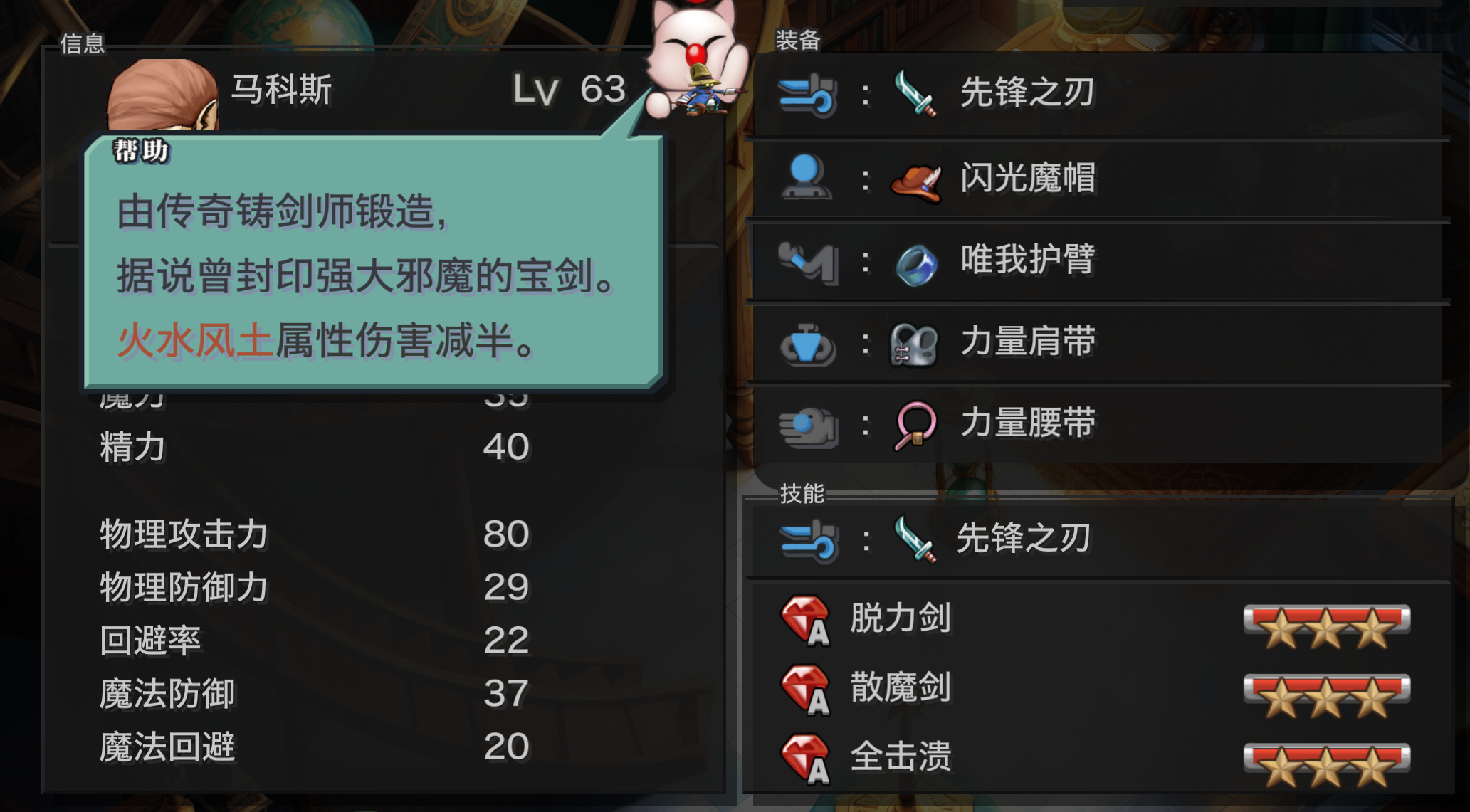Image resolution: width=1470 pixels, height=812 pixels.
Task: Select the accessory slot icon beside 力量腰带
Action: pos(808,426)
